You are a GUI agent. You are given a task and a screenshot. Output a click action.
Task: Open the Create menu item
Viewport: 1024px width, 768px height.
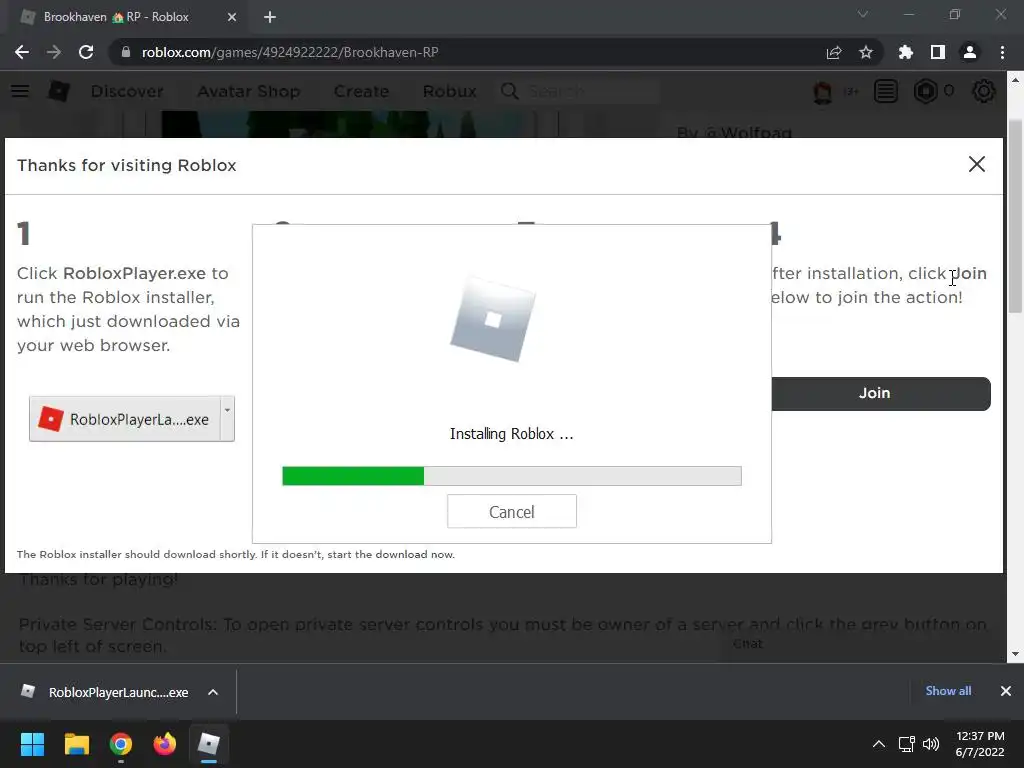pos(361,91)
